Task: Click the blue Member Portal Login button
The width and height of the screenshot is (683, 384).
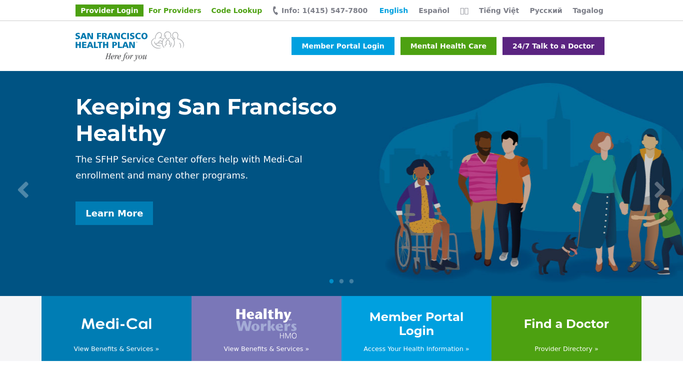Action: coord(343,46)
